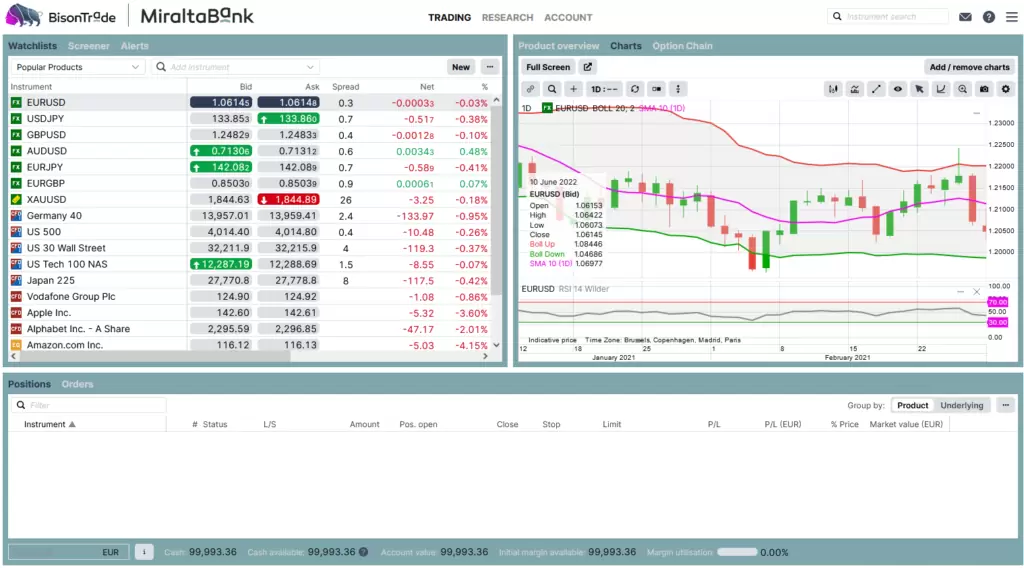Open the mail messages envelope icon
The width and height of the screenshot is (1024, 568).
[965, 17]
